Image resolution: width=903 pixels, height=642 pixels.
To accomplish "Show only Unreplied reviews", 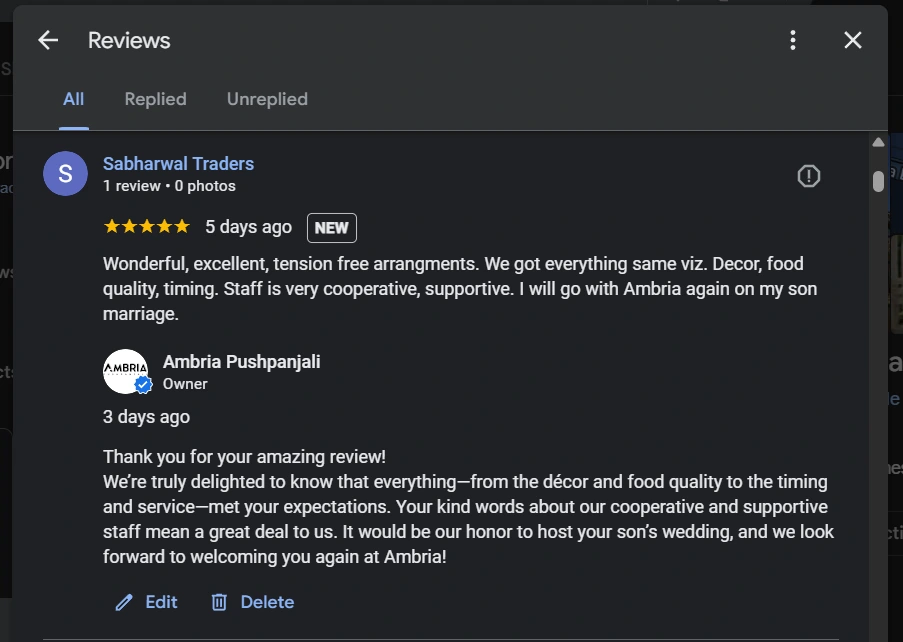I will pos(267,99).
